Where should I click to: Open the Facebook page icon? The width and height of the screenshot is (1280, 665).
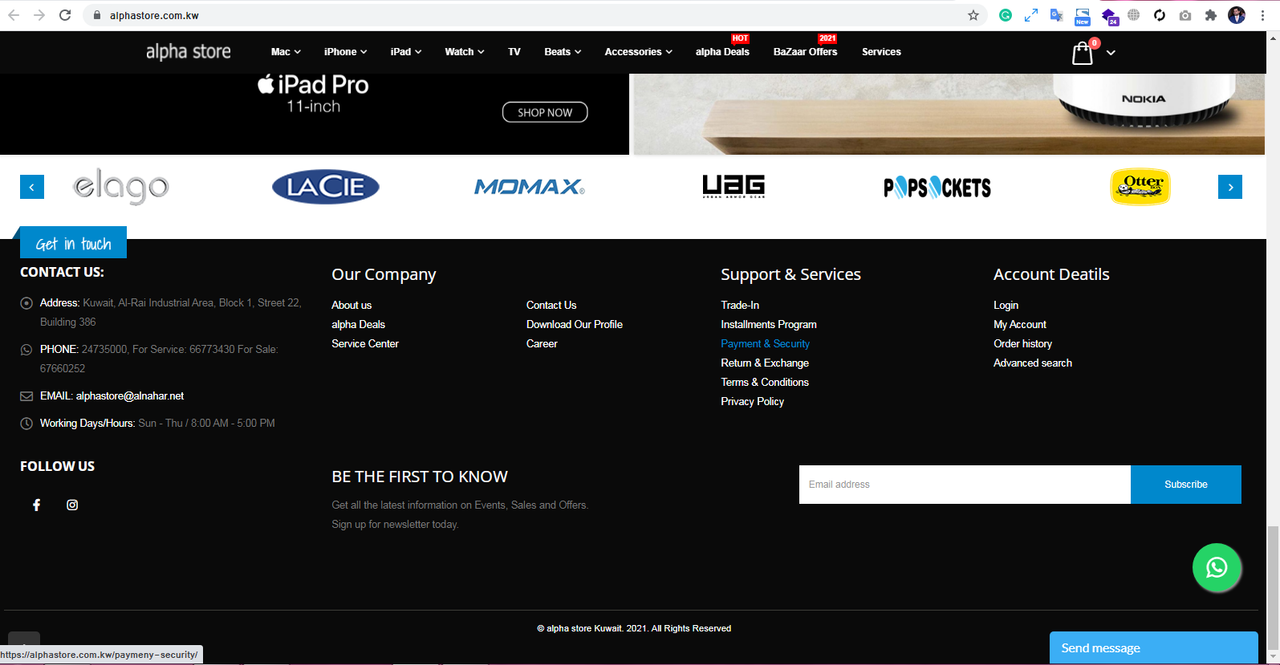[x=37, y=505]
